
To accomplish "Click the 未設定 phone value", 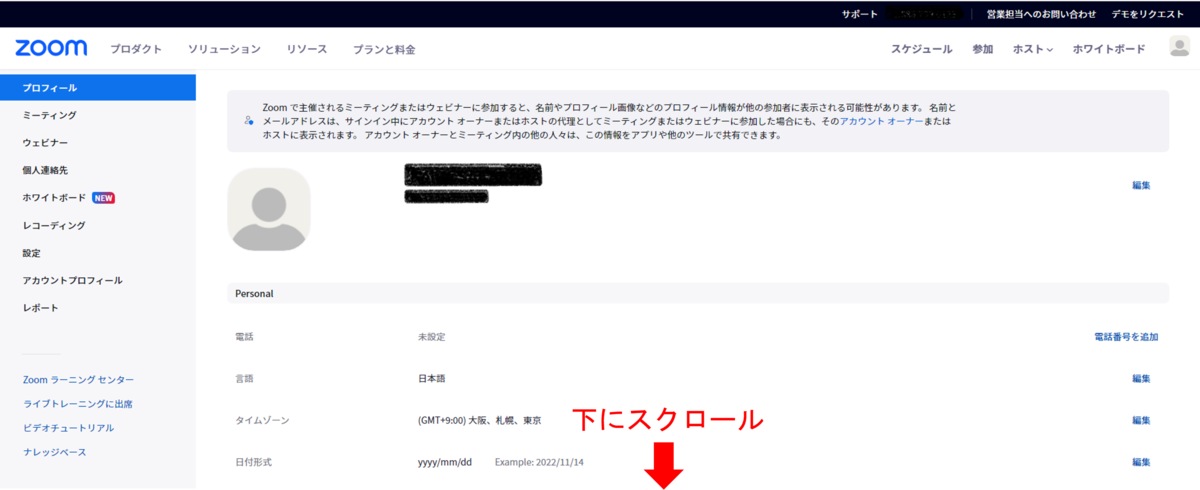I will click(431, 337).
